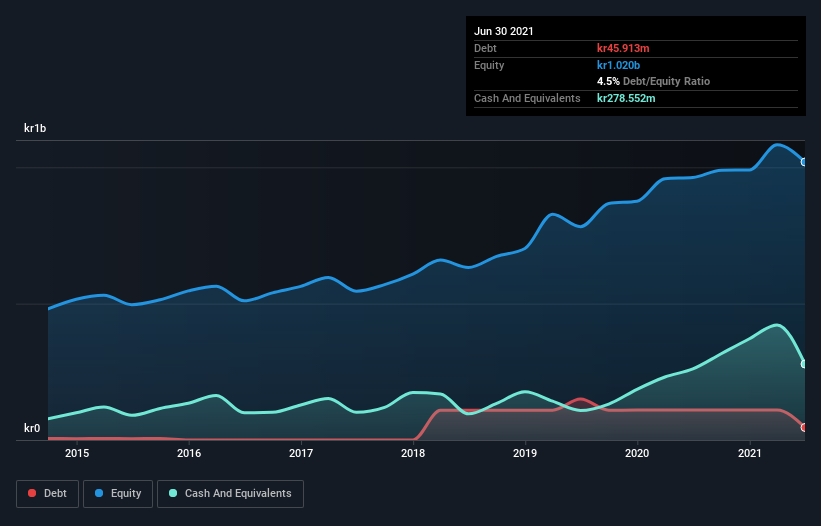The image size is (821, 526).
Task: Click the 4.5% Debt/Equity Ratio text
Action: 653,82
